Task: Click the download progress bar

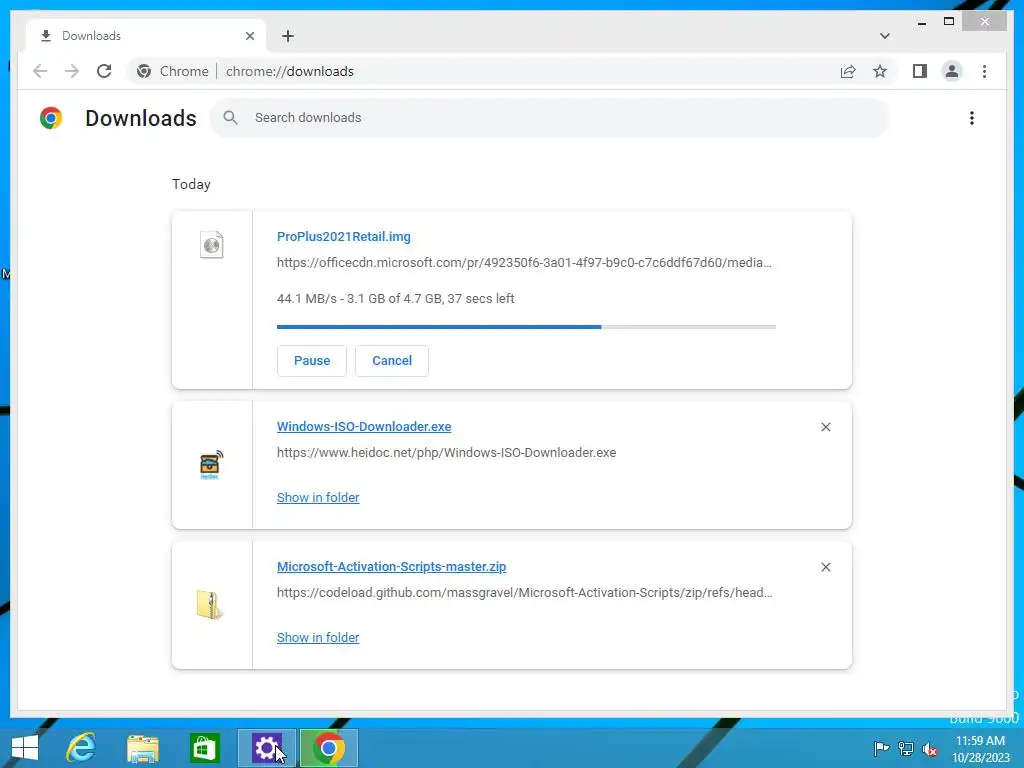Action: click(526, 327)
